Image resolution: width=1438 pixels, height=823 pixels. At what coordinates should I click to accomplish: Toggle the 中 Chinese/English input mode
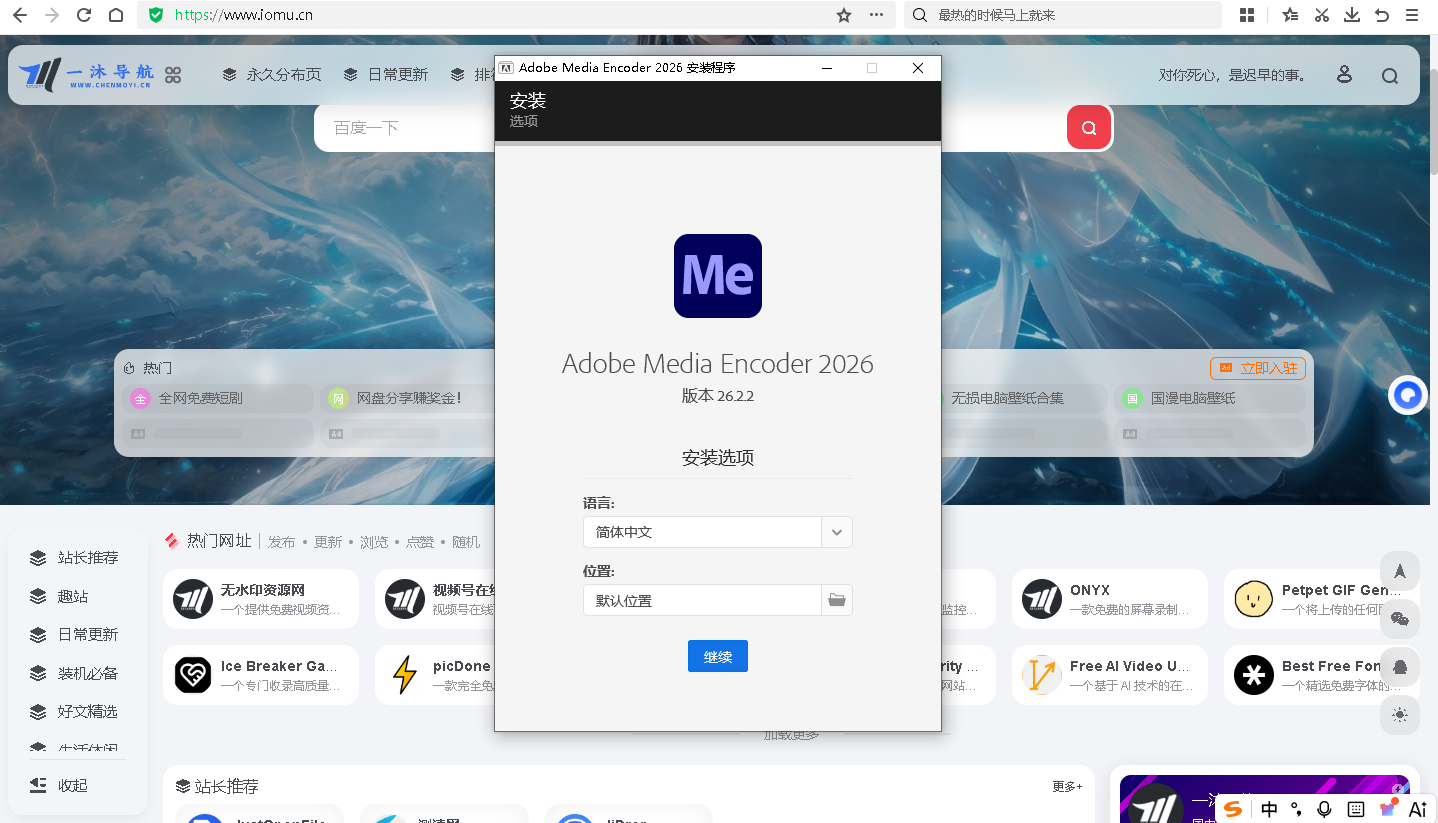point(1269,809)
